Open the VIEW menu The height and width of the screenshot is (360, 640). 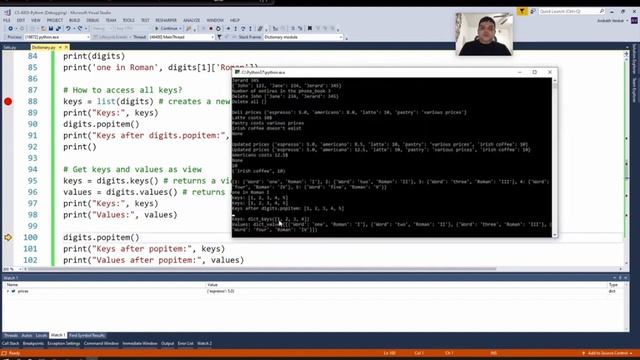click(x=36, y=20)
